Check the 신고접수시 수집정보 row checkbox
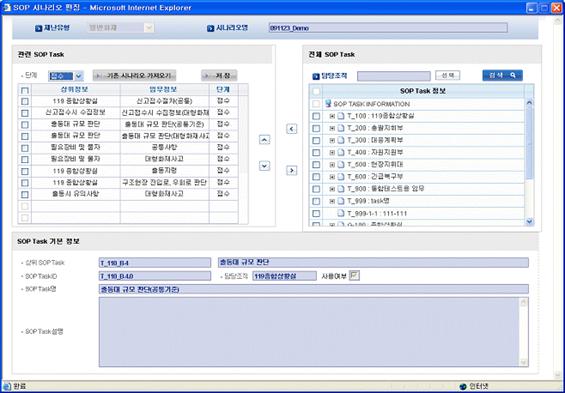 tap(25, 113)
